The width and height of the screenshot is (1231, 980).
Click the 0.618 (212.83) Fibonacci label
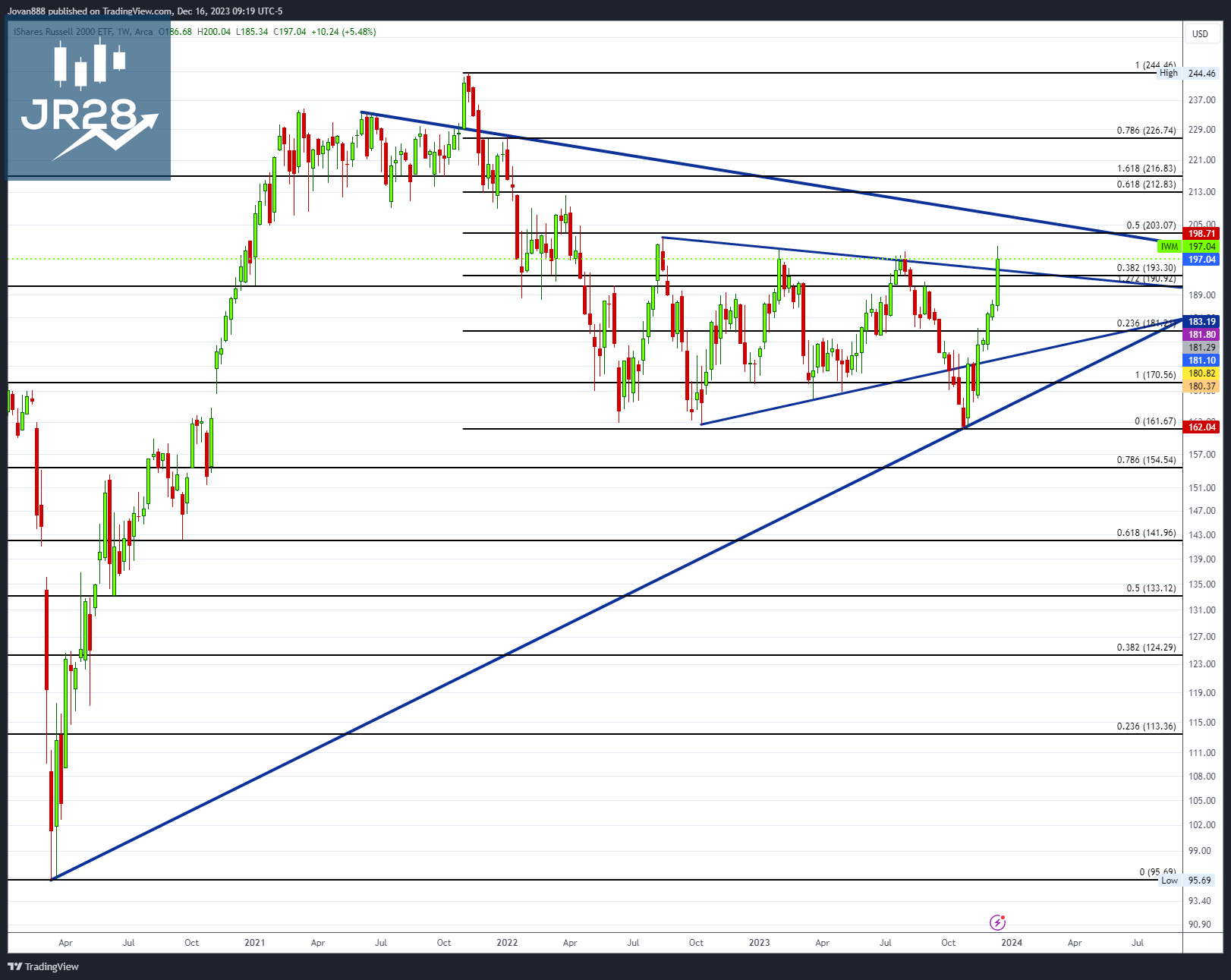1146,184
